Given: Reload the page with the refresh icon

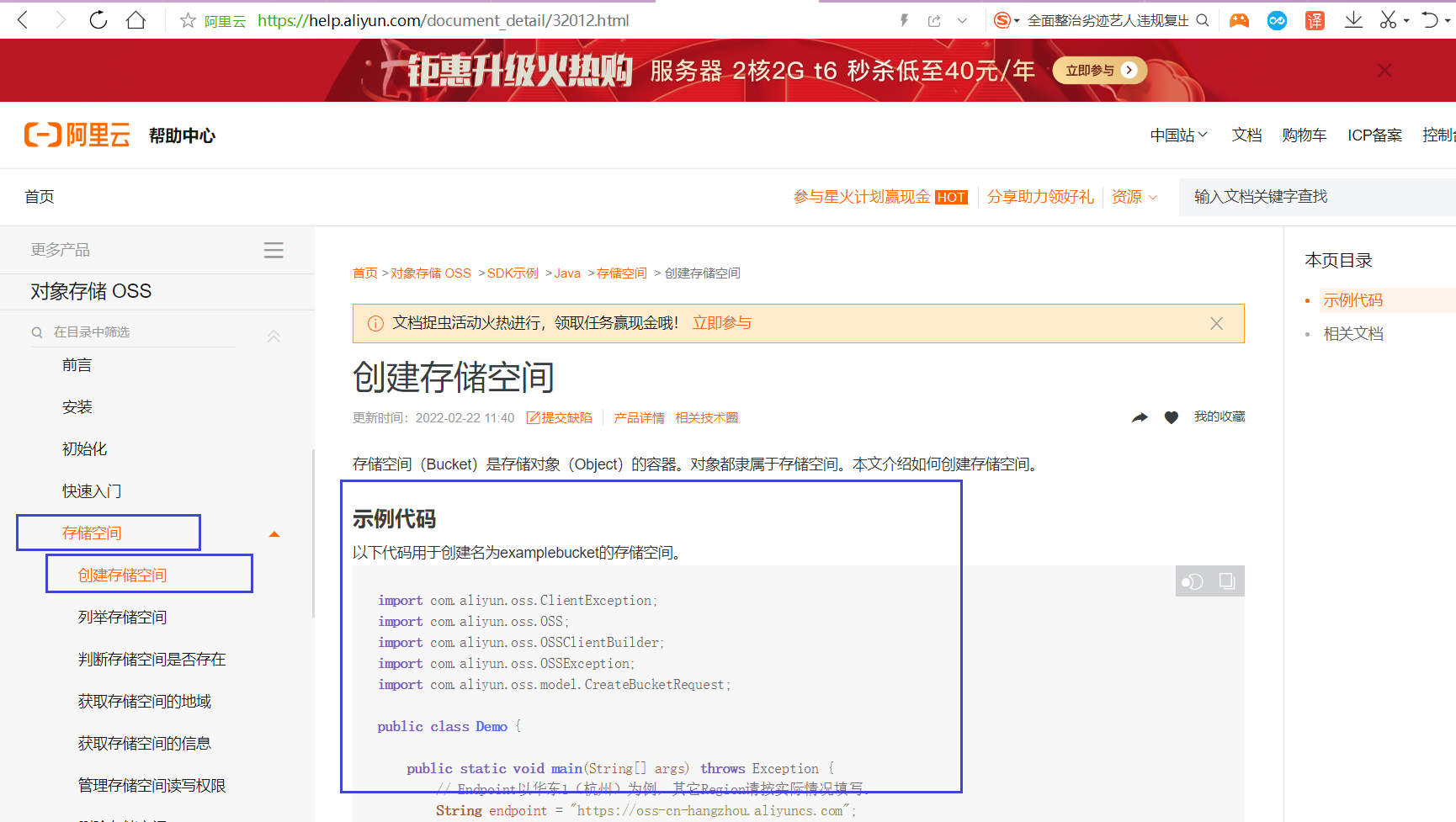Looking at the screenshot, I should coord(98,20).
